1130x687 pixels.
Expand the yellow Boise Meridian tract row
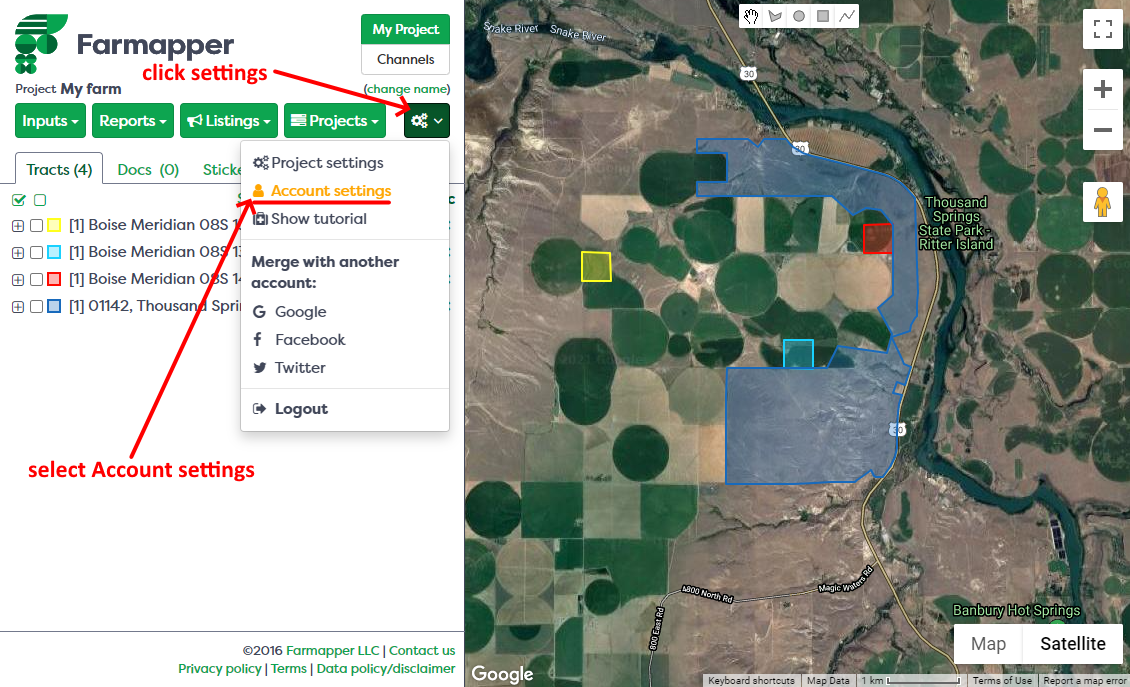click(18, 226)
